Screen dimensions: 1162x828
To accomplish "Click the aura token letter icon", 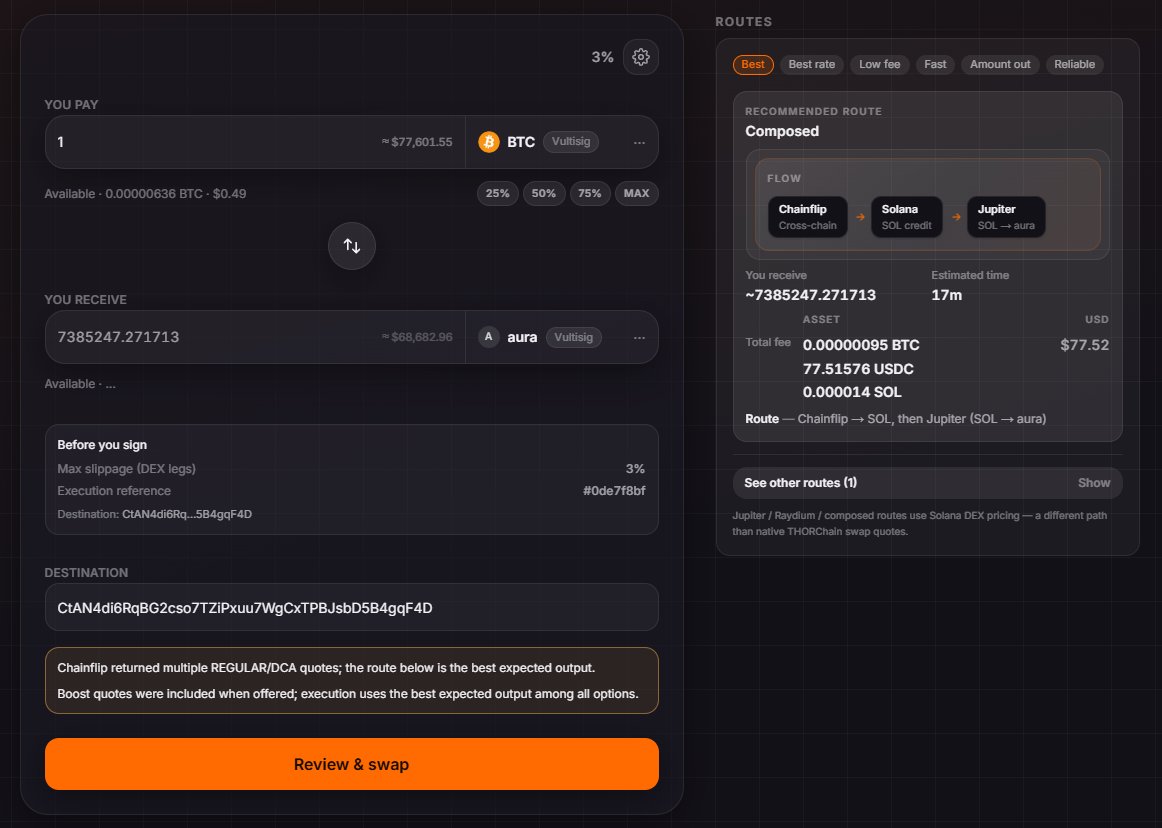I will click(x=488, y=337).
